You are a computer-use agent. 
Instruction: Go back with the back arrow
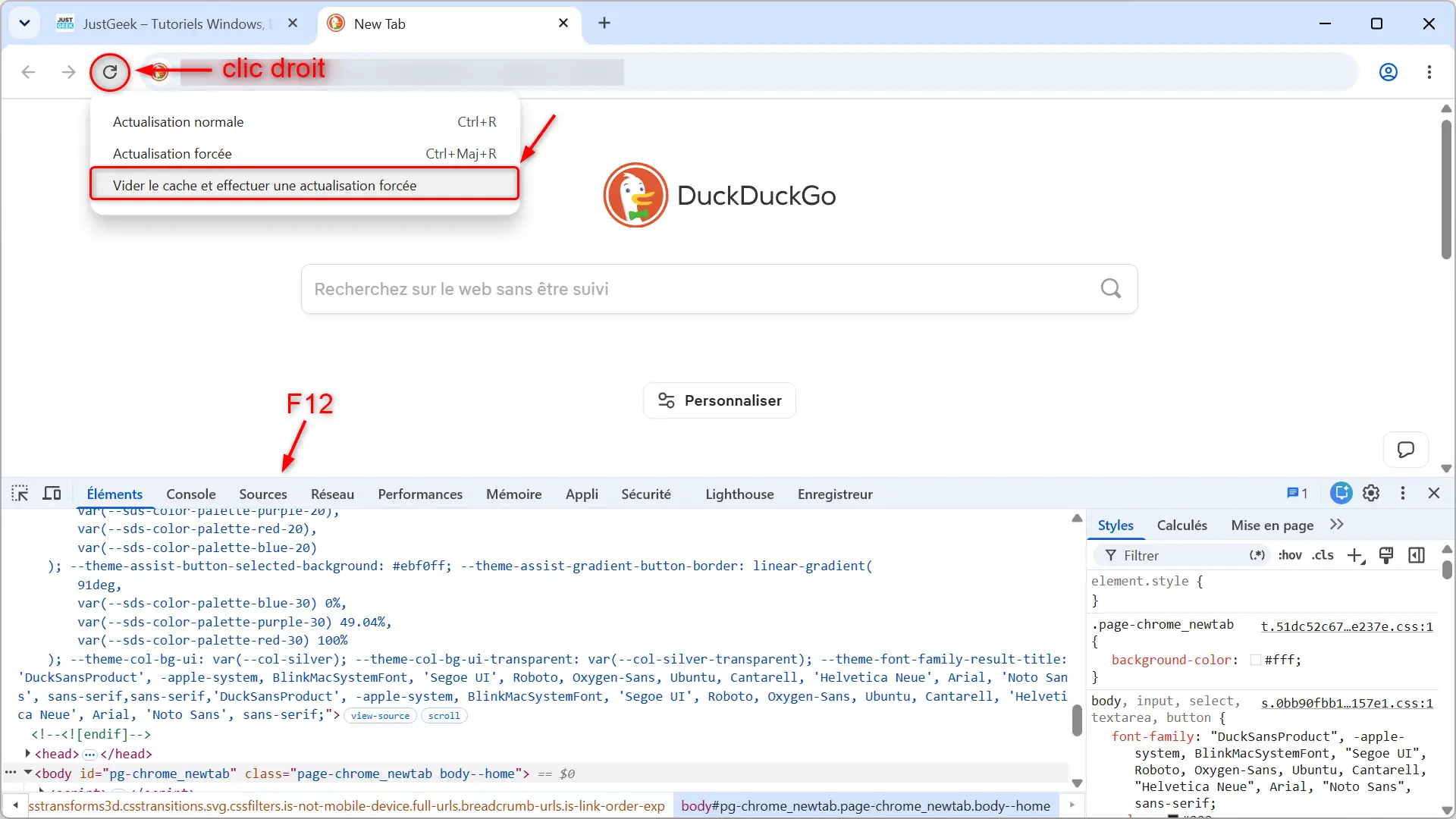29,72
